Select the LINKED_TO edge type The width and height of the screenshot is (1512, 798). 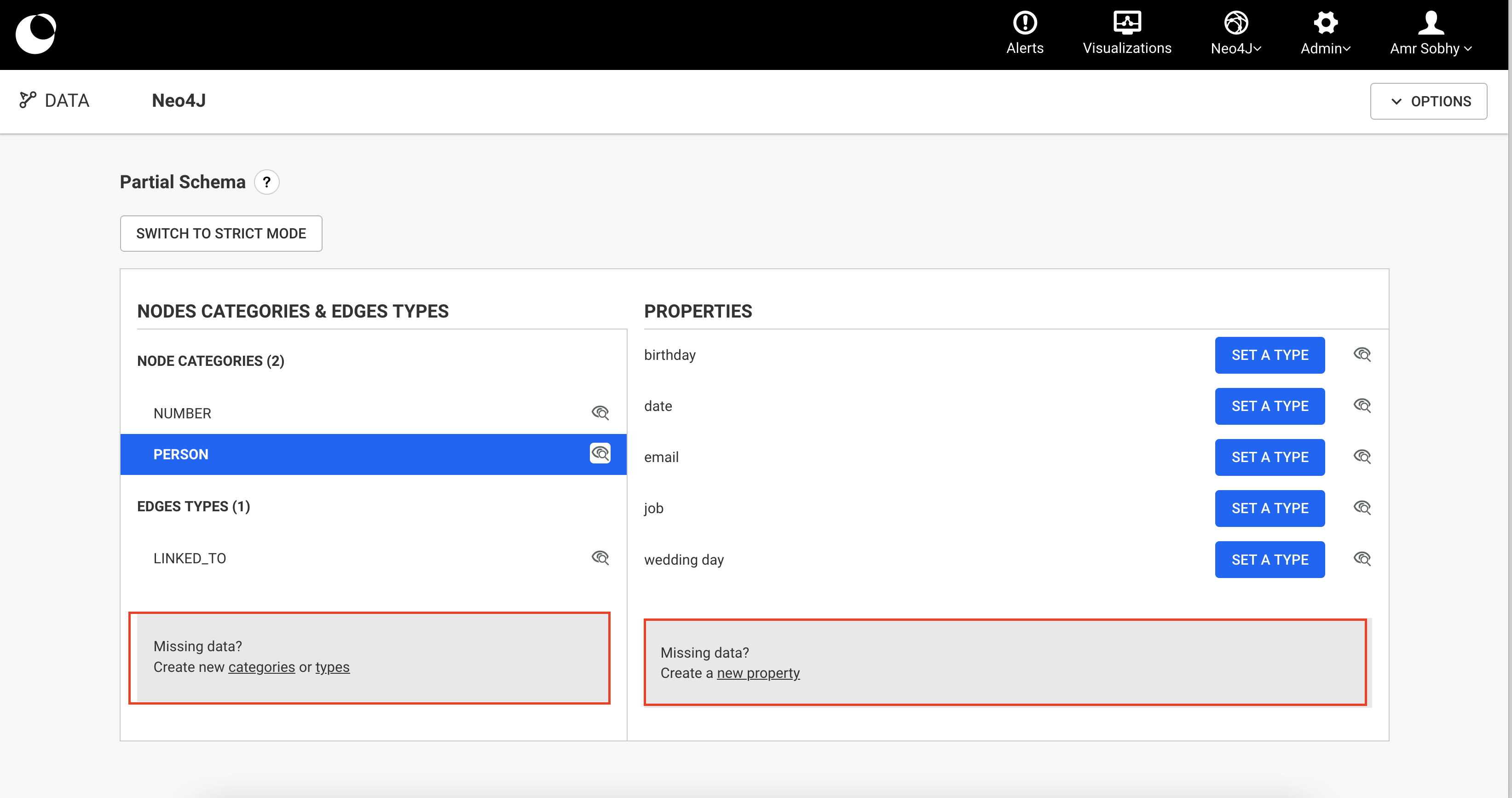pyautogui.click(x=190, y=558)
